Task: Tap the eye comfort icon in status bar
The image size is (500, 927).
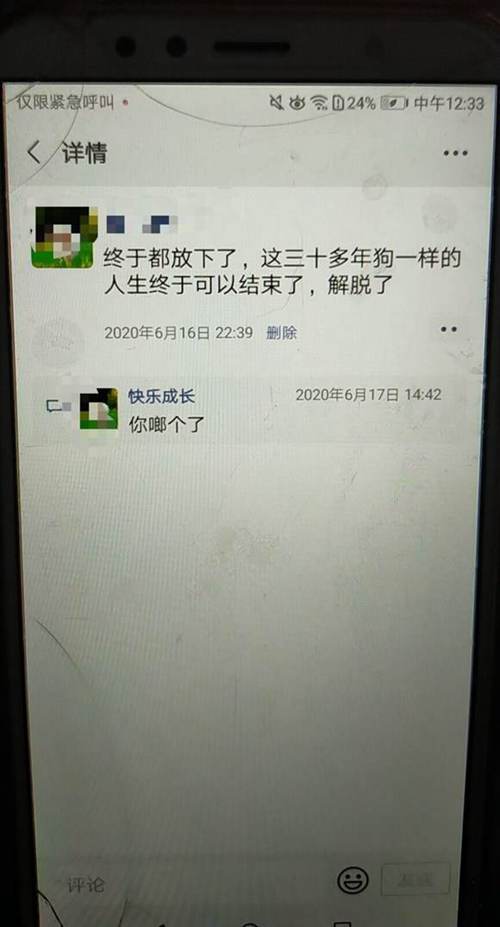Action: (x=297, y=103)
